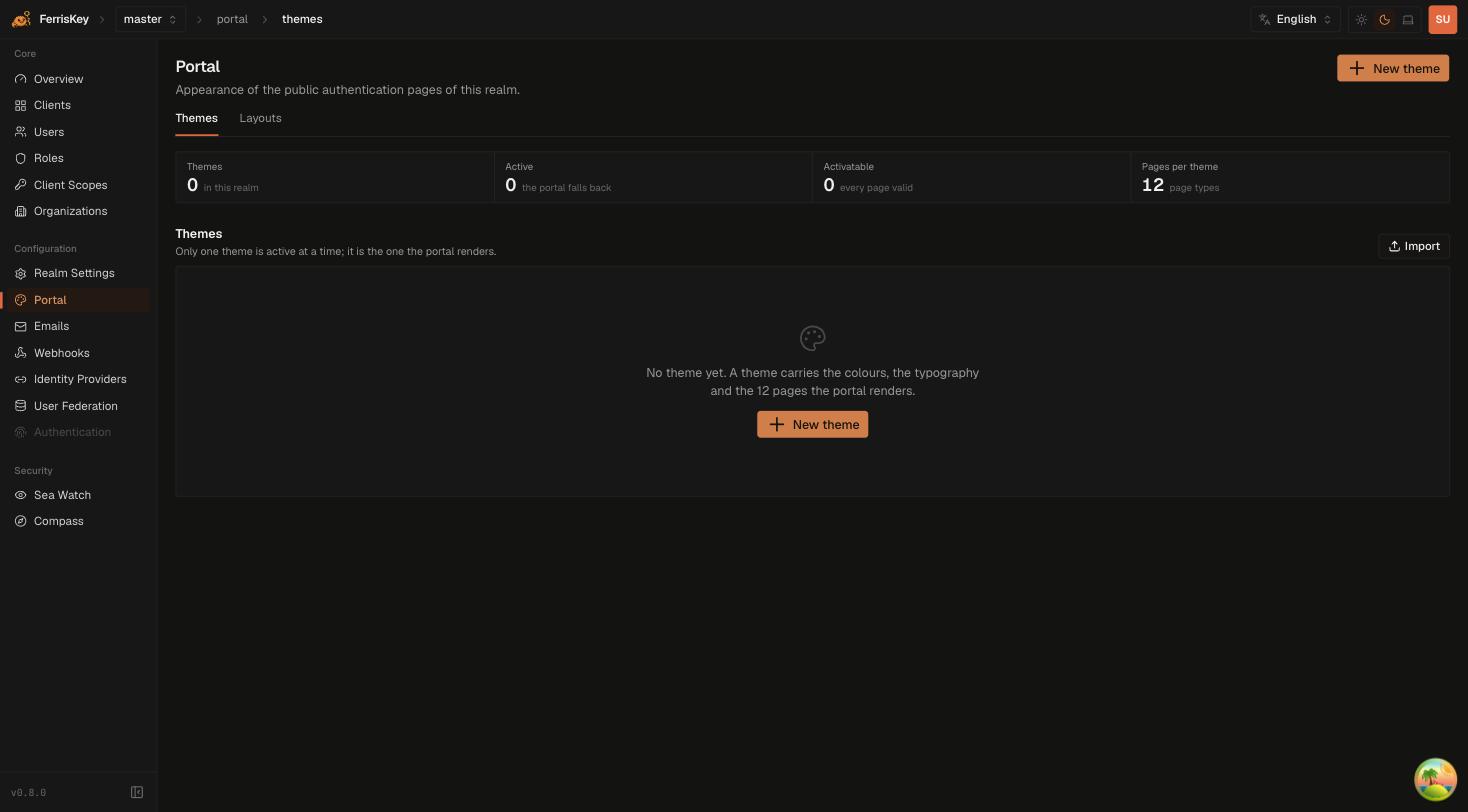
Task: Click the upload icon in the Import button
Action: click(x=1394, y=246)
